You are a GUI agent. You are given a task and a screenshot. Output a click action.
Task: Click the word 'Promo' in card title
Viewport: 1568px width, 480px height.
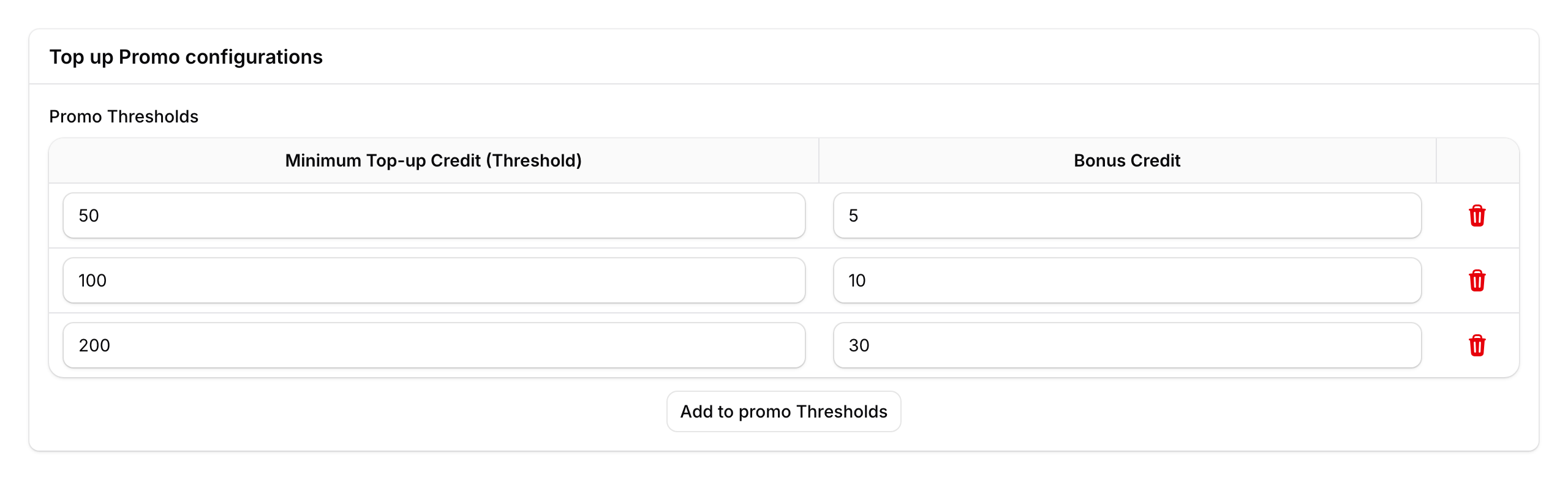click(149, 57)
